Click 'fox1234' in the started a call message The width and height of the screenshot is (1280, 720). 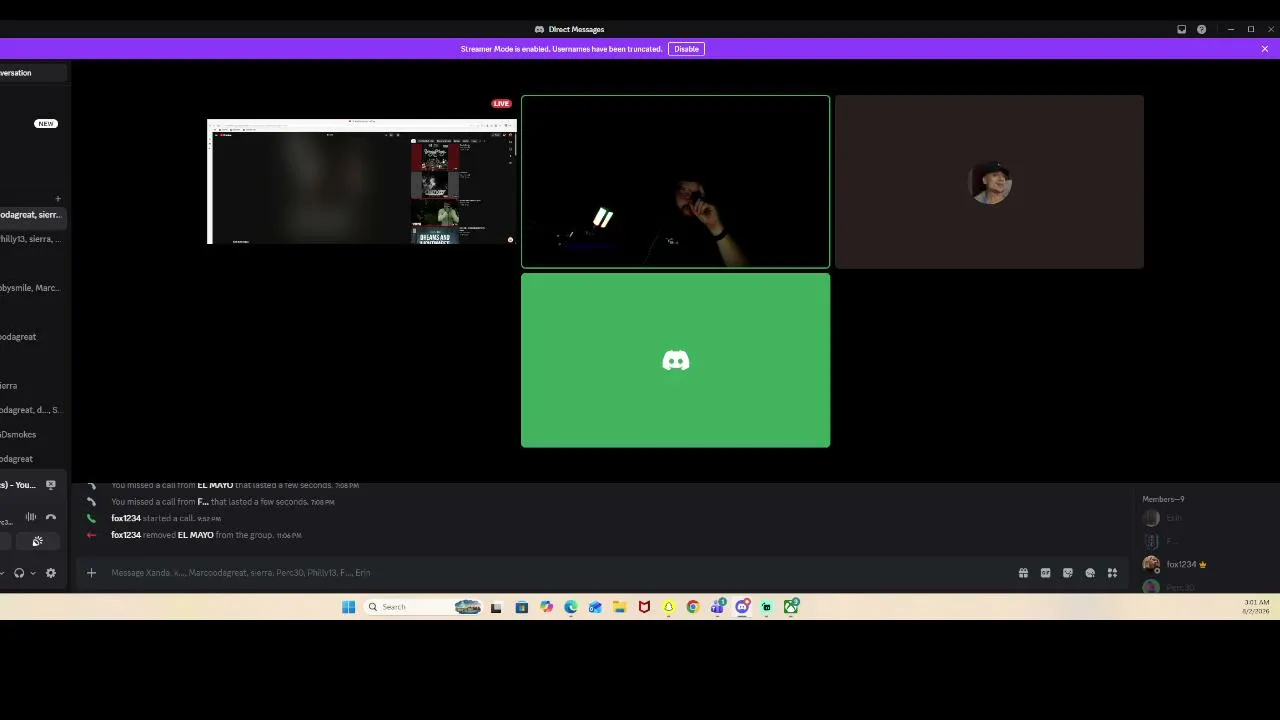126,518
